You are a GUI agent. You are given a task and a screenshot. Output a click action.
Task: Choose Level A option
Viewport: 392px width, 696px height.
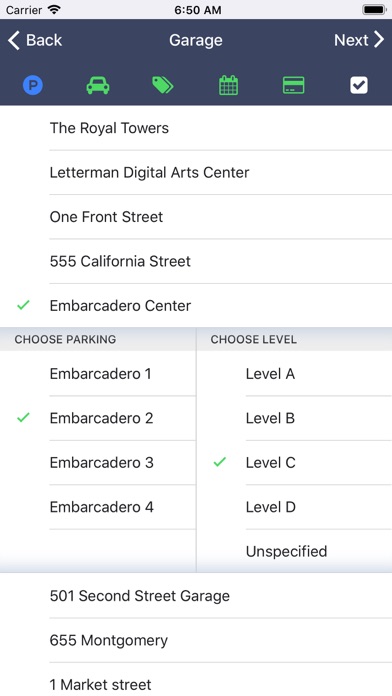[294, 374]
